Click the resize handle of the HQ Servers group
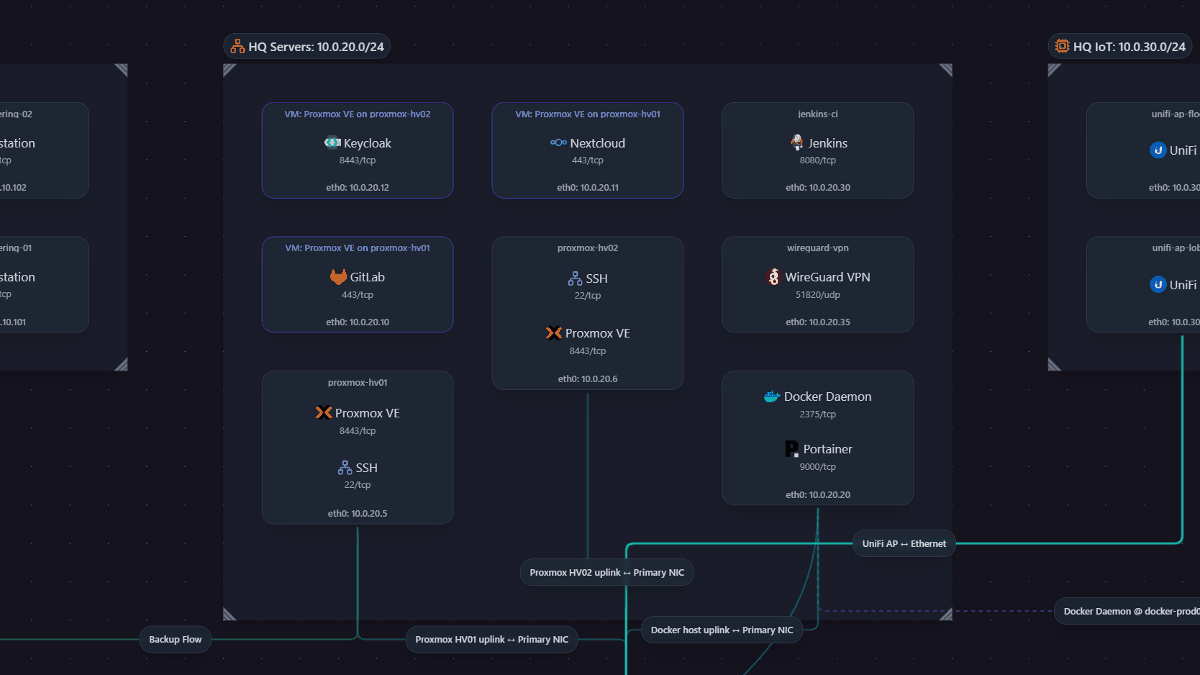The height and width of the screenshot is (675, 1200). point(945,614)
